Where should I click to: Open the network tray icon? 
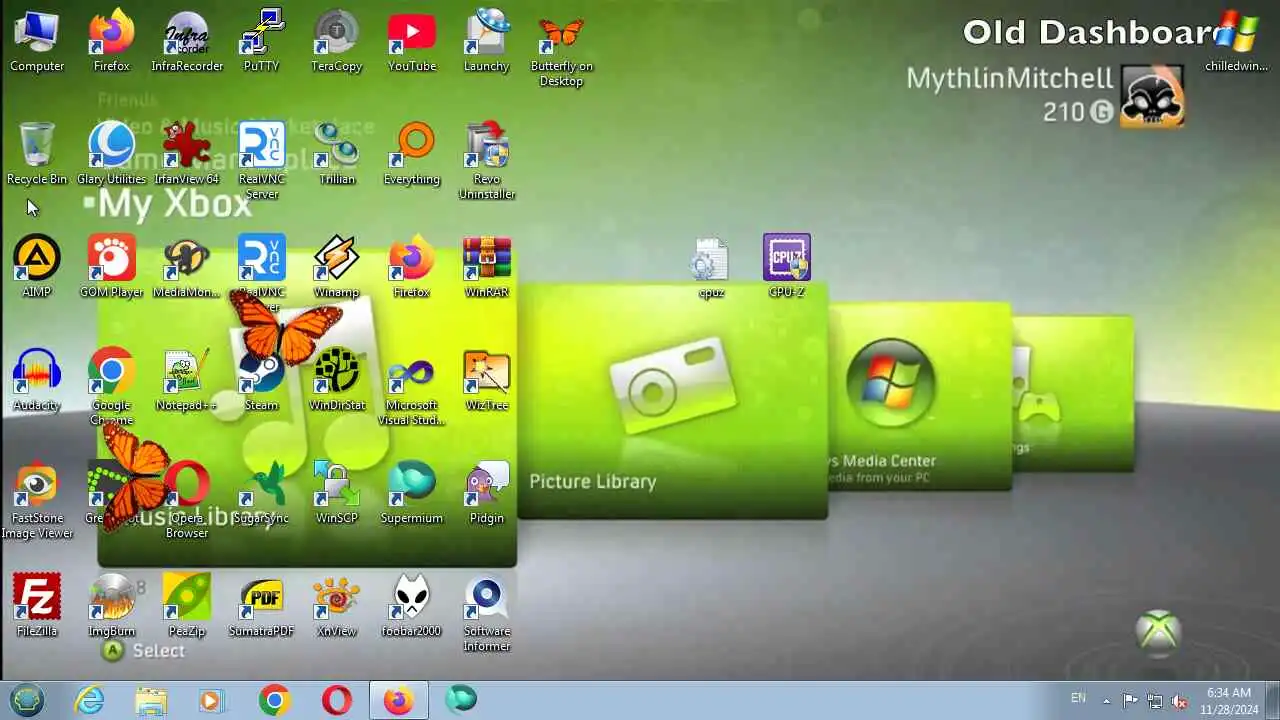(x=1155, y=701)
